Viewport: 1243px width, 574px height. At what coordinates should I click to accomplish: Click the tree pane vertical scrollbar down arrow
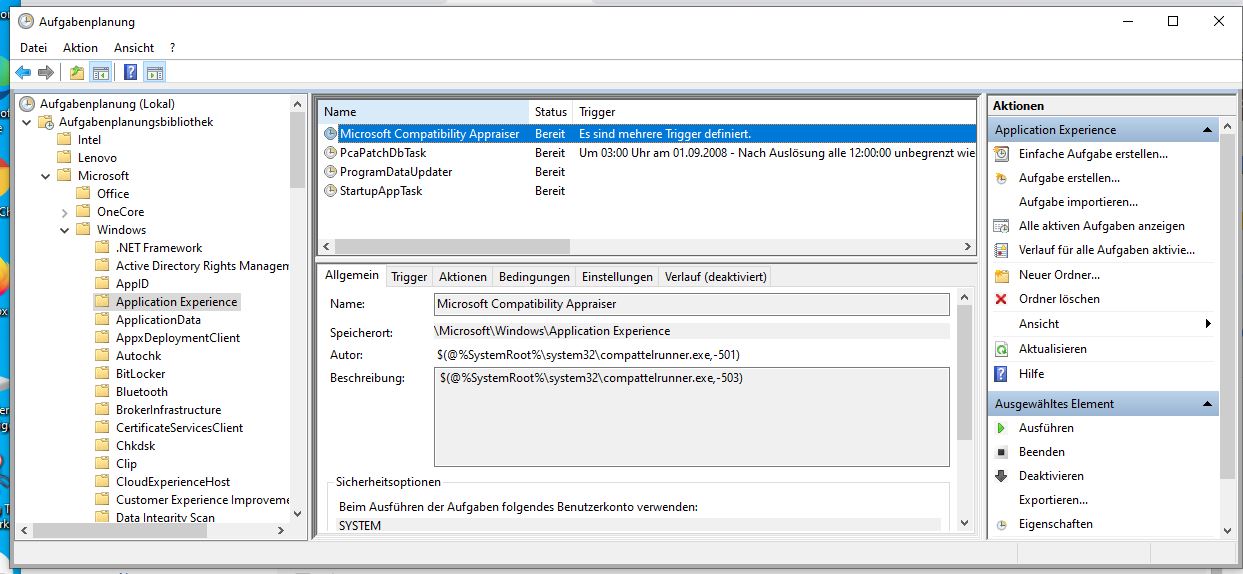[297, 514]
